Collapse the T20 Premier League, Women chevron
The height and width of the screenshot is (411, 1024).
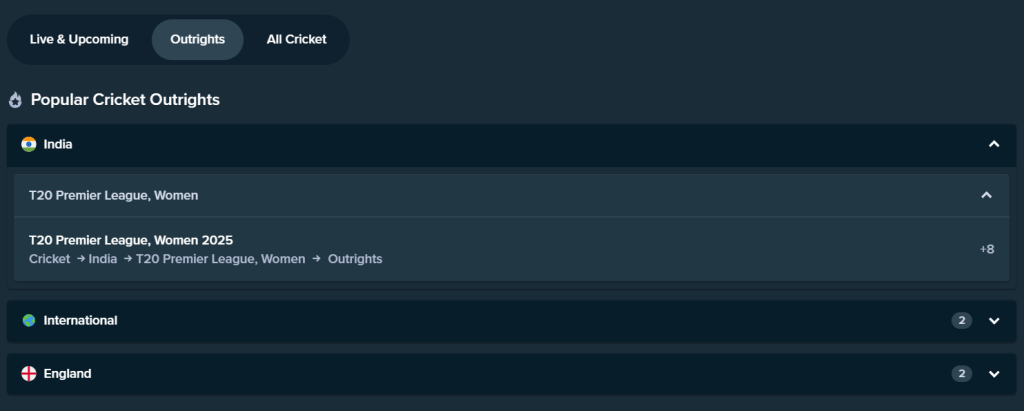(x=986, y=195)
